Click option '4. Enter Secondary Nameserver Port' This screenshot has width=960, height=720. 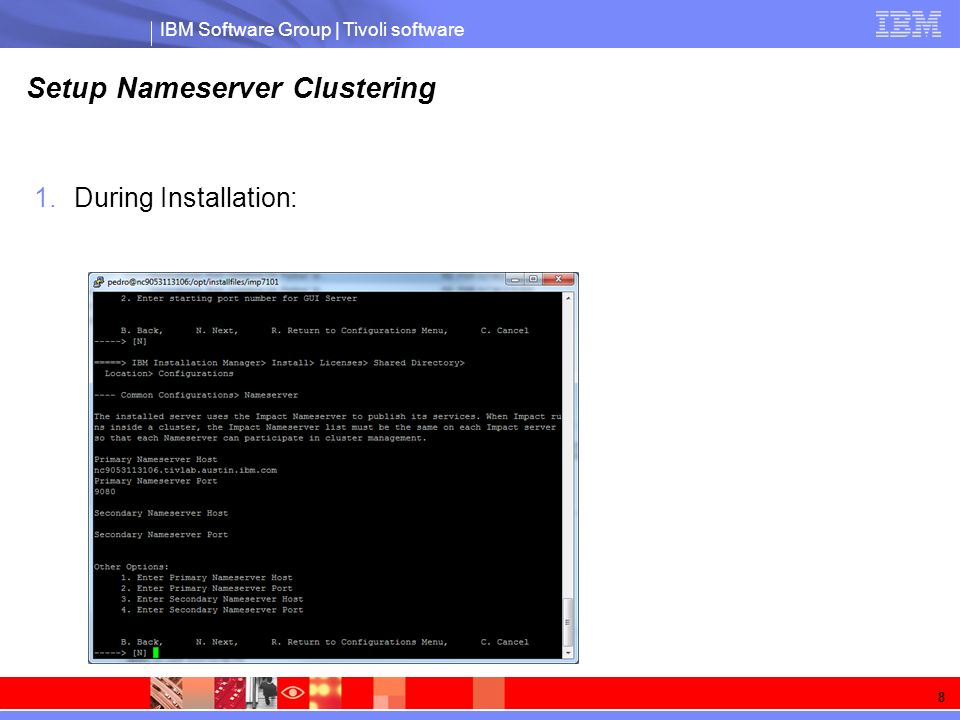212,610
